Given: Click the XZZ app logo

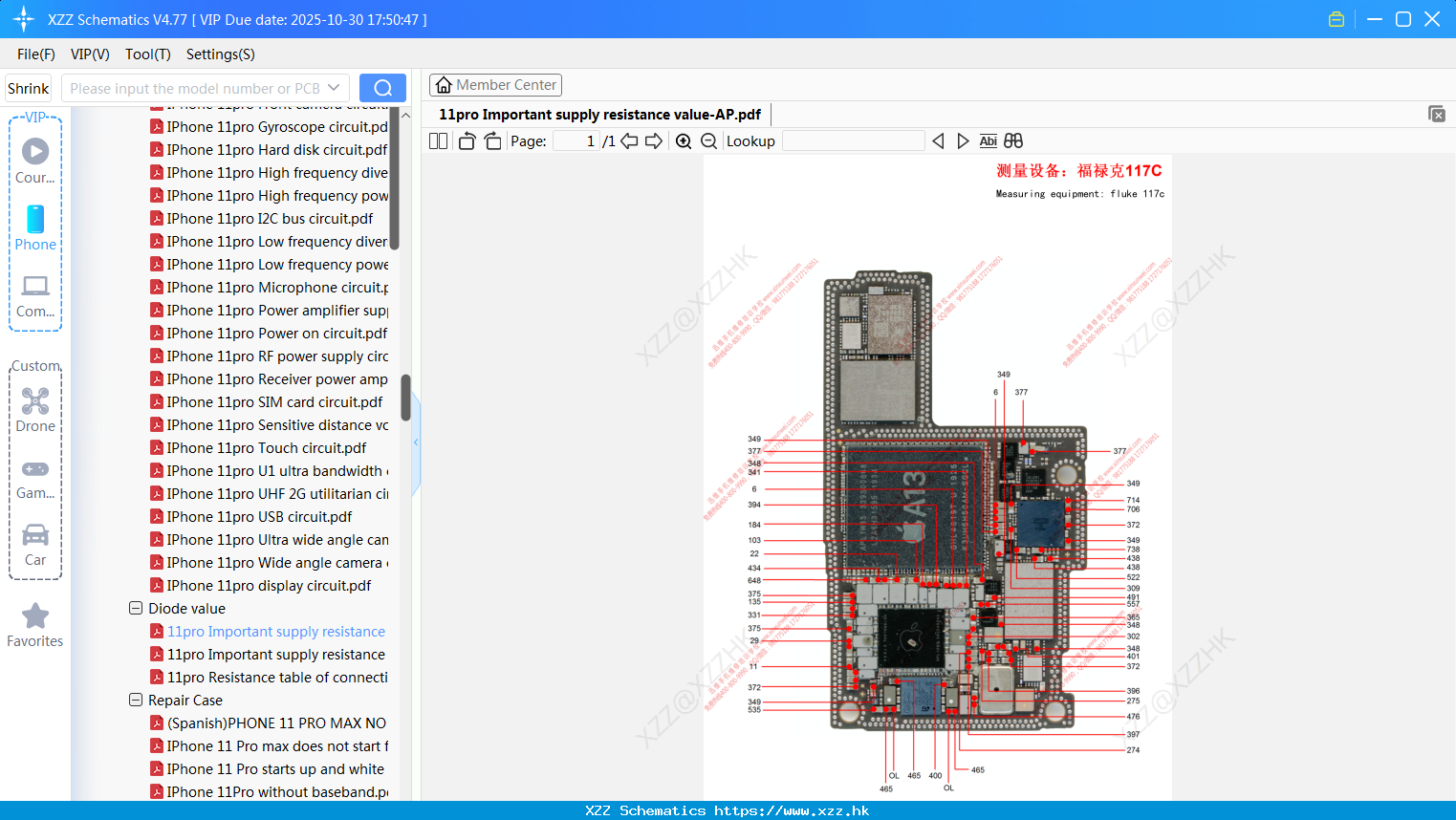Looking at the screenshot, I should [24, 19].
